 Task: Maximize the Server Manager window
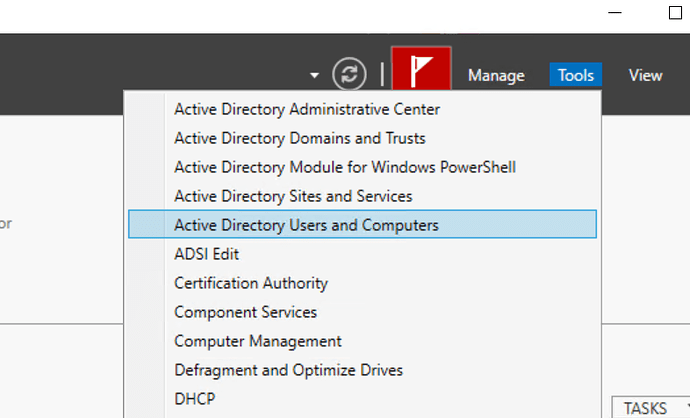tap(674, 13)
